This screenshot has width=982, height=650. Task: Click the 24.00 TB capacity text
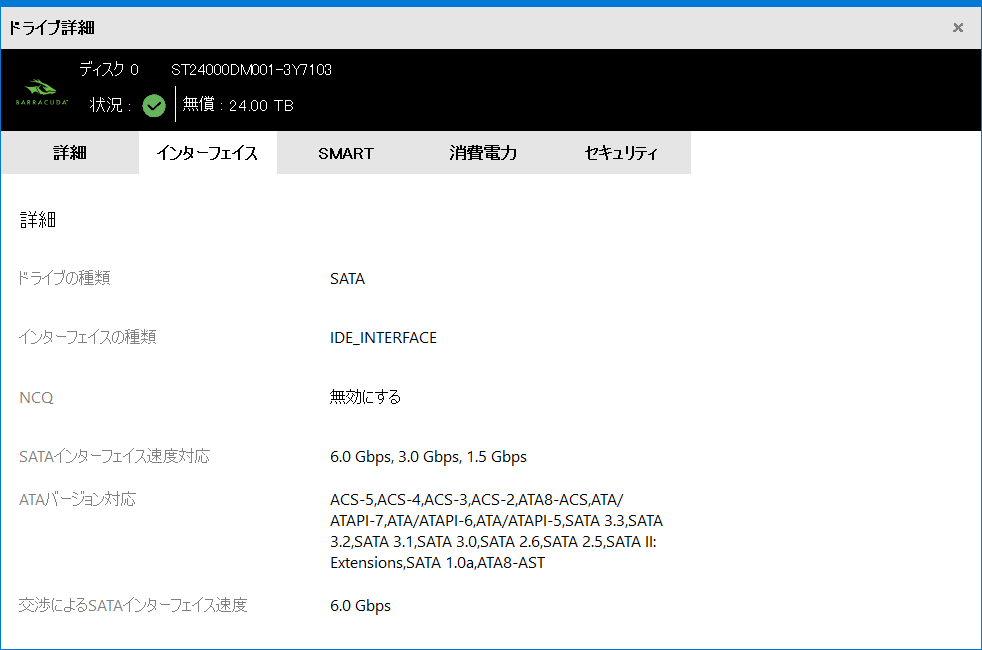(x=261, y=105)
